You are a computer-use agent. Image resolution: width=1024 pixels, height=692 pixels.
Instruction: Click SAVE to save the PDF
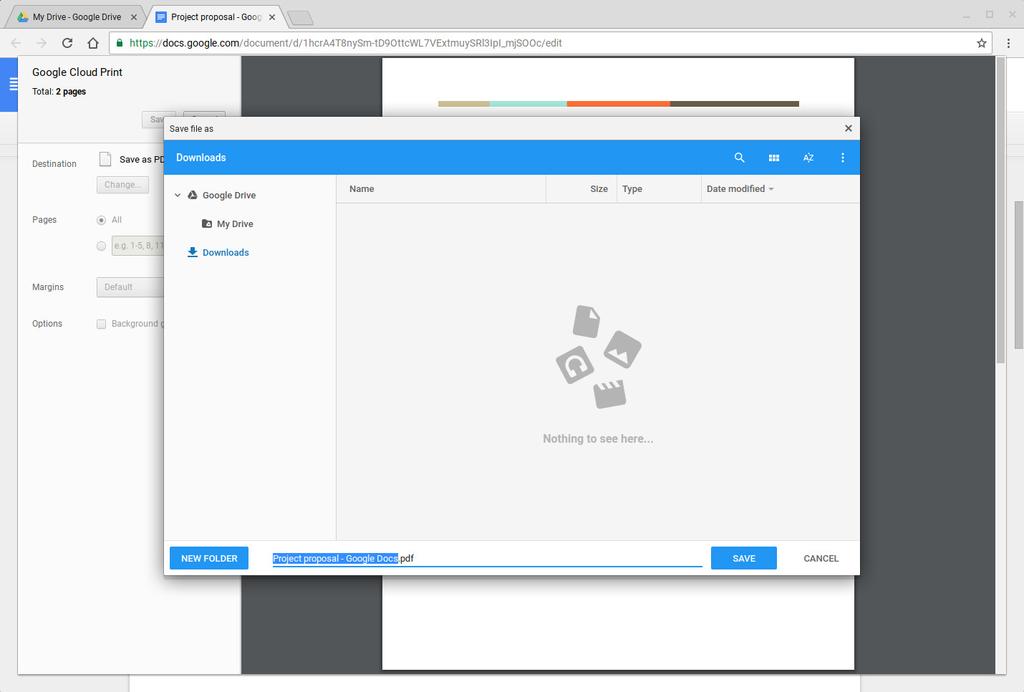coord(744,558)
